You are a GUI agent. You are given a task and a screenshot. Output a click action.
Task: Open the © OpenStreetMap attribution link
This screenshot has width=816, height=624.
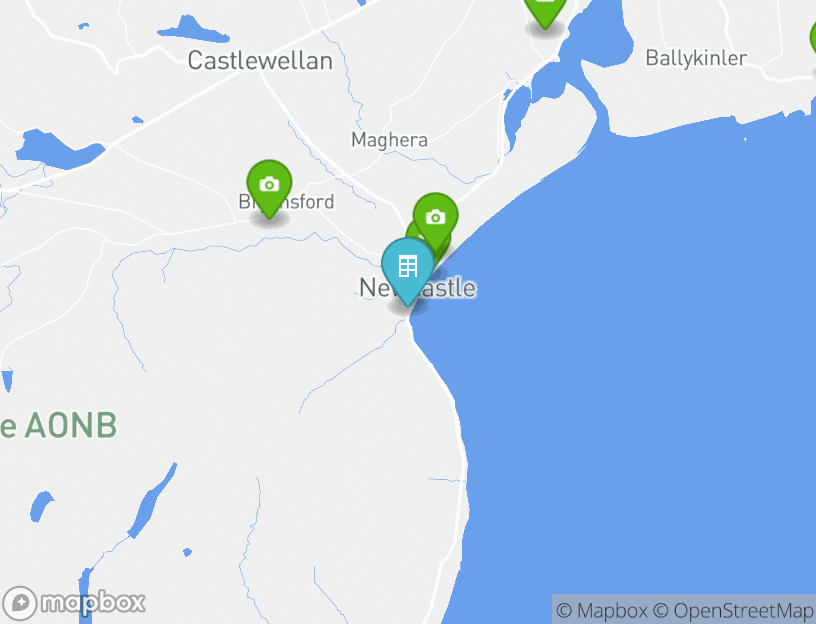pyautogui.click(x=733, y=610)
